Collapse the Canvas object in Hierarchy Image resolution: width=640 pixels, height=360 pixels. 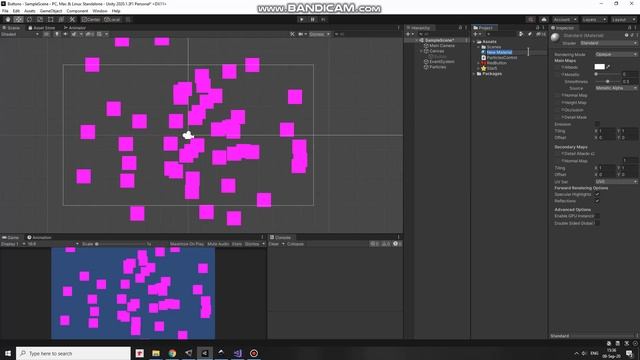(421, 51)
